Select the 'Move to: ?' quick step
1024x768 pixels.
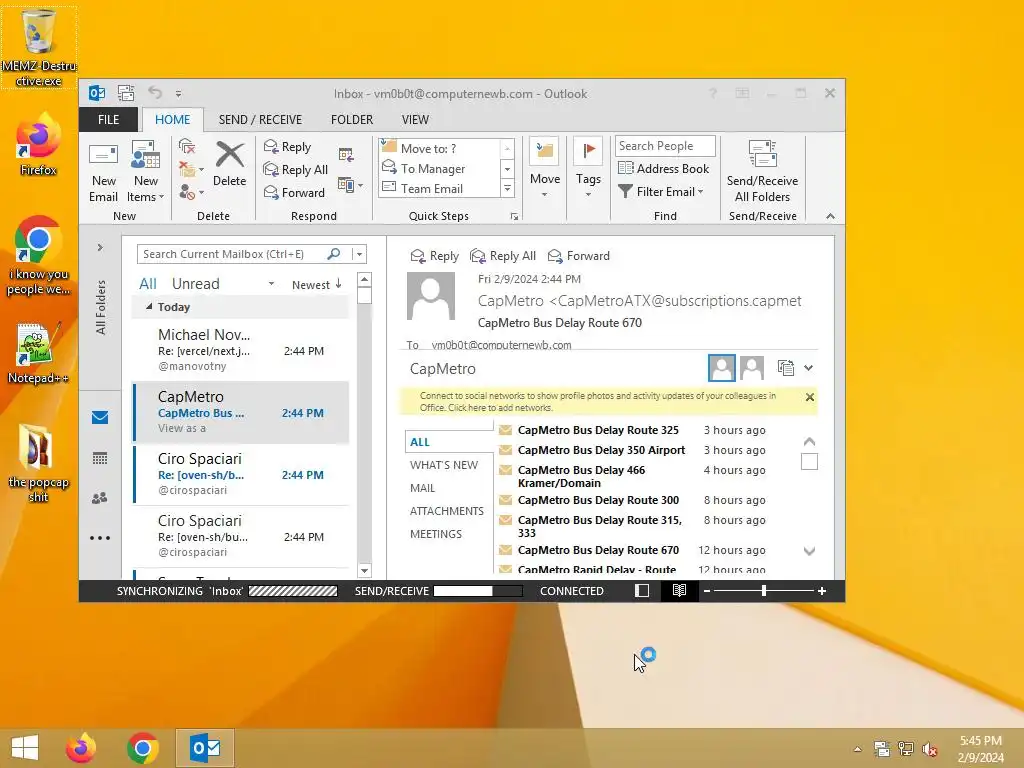[439, 148]
